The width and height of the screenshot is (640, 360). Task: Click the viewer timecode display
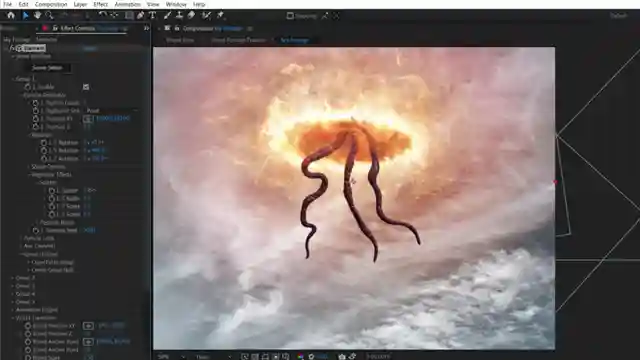pyautogui.click(x=378, y=356)
